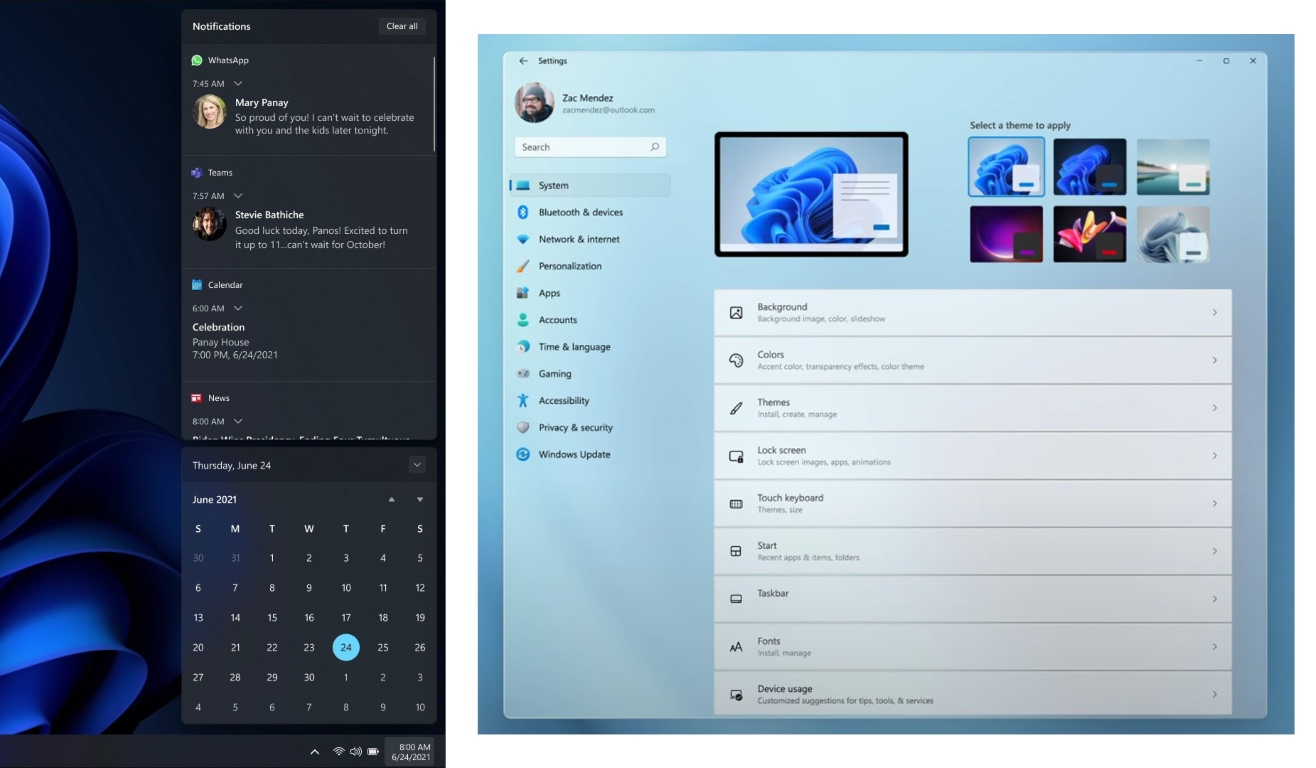
Task: Click the Colors palette icon
Action: (x=736, y=360)
